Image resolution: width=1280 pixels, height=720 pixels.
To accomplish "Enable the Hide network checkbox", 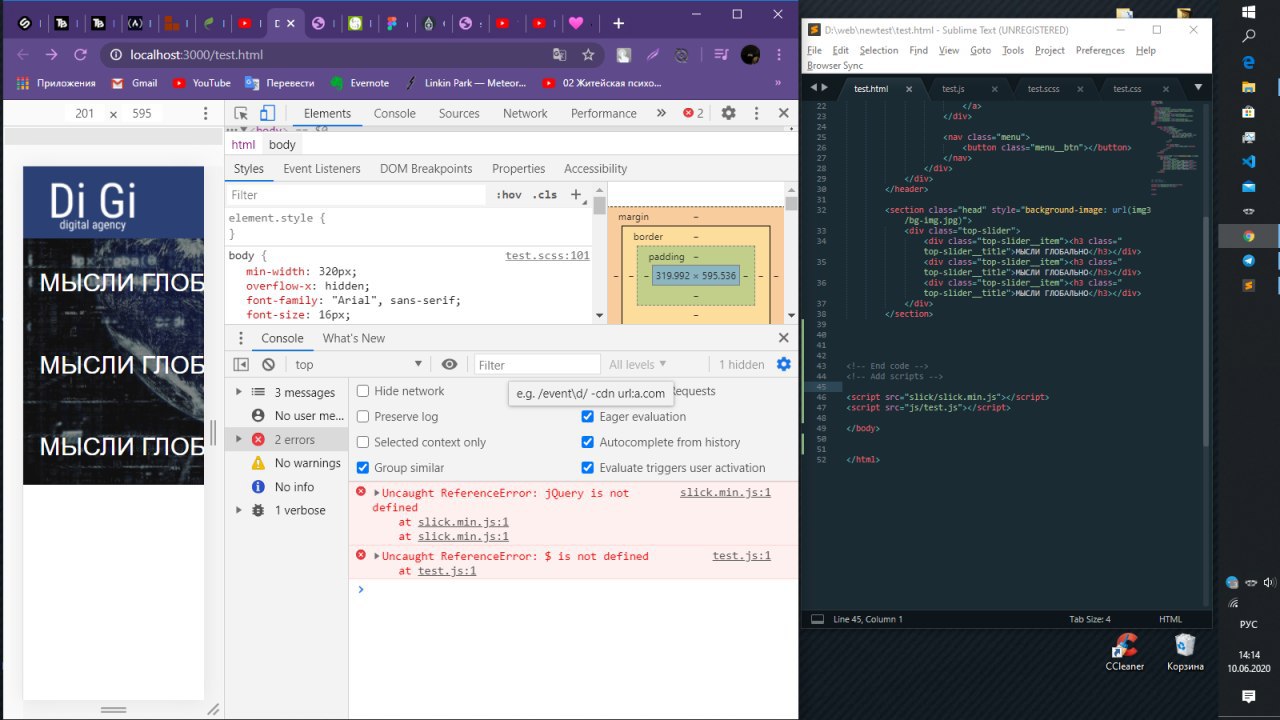I will (363, 391).
